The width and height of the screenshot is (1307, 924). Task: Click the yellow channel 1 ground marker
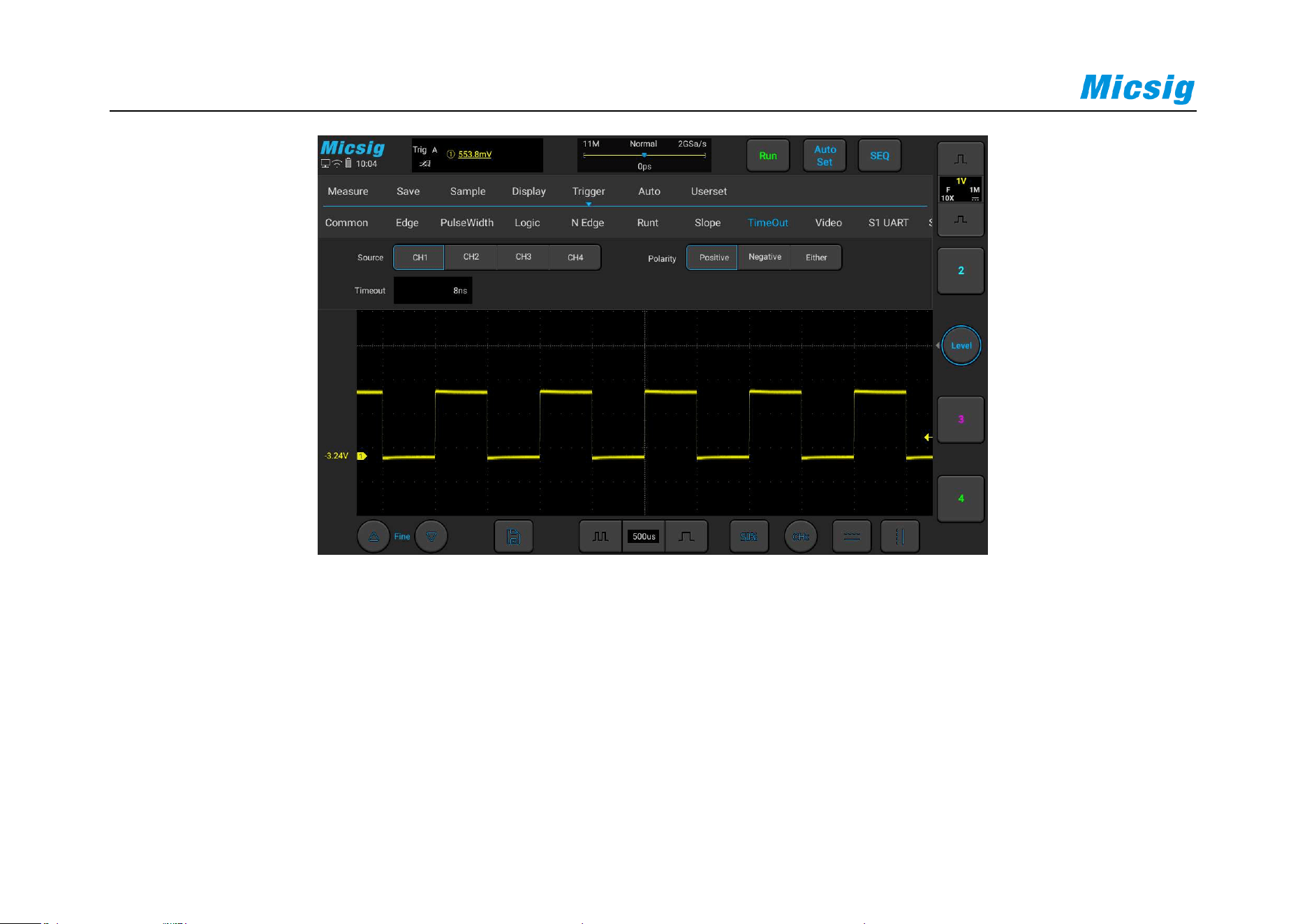[x=362, y=456]
